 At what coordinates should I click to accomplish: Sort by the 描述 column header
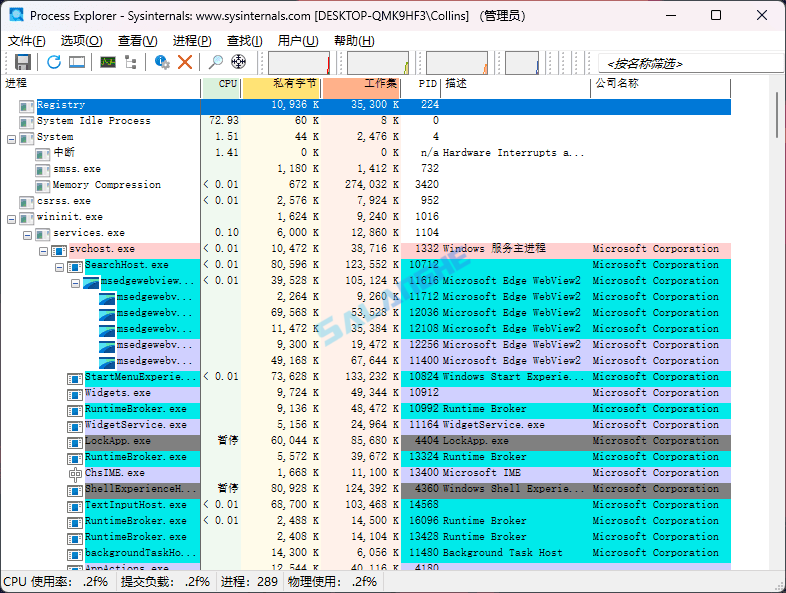click(x=516, y=88)
